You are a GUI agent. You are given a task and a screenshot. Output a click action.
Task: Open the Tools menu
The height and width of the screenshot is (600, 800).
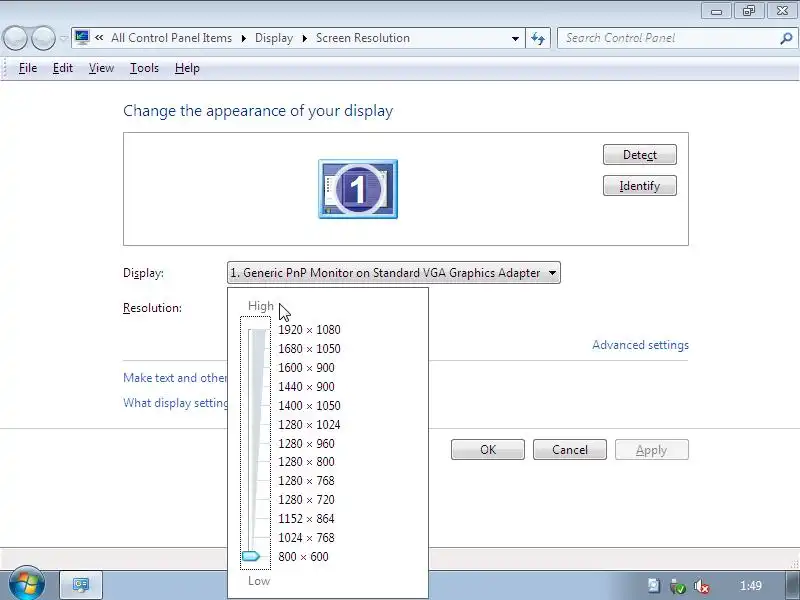[x=144, y=68]
